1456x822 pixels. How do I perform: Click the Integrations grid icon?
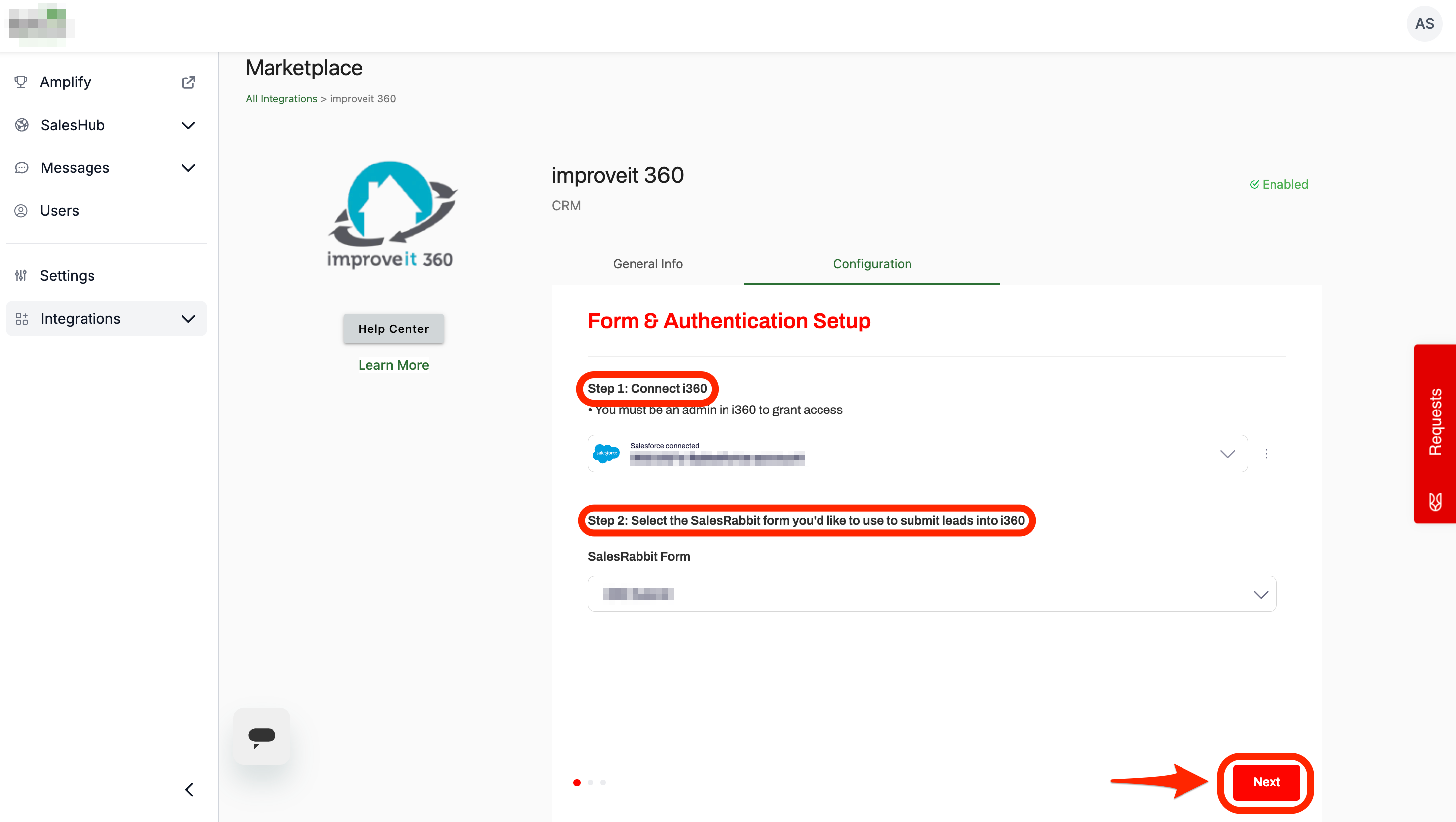(21, 319)
